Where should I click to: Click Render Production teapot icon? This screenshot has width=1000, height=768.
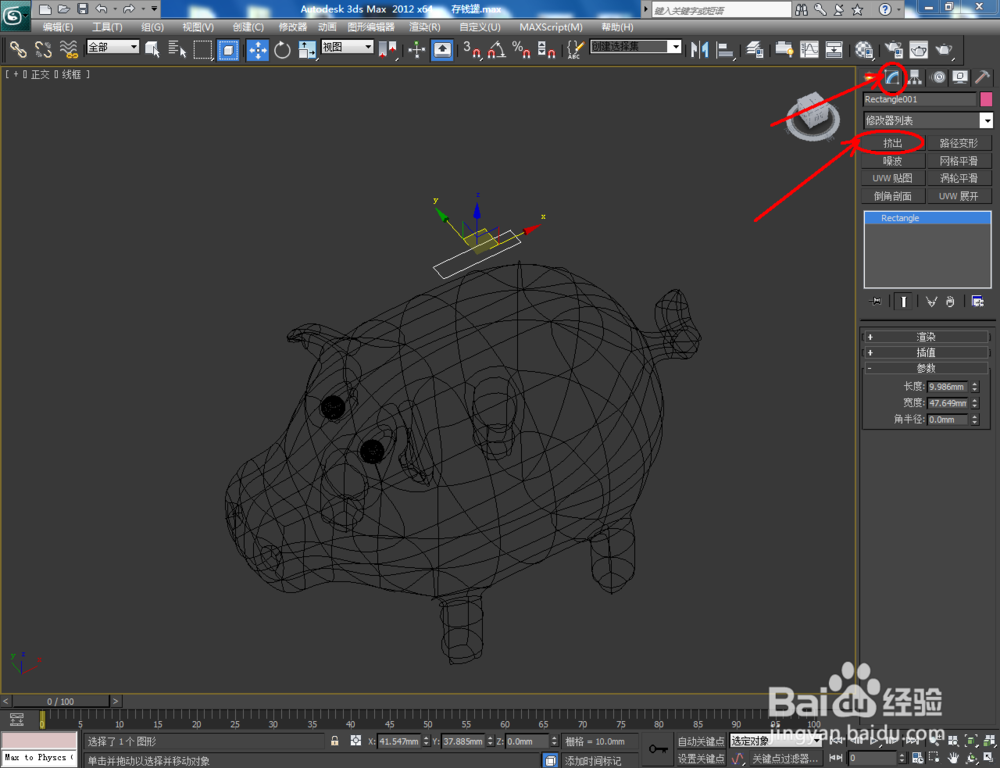click(945, 49)
